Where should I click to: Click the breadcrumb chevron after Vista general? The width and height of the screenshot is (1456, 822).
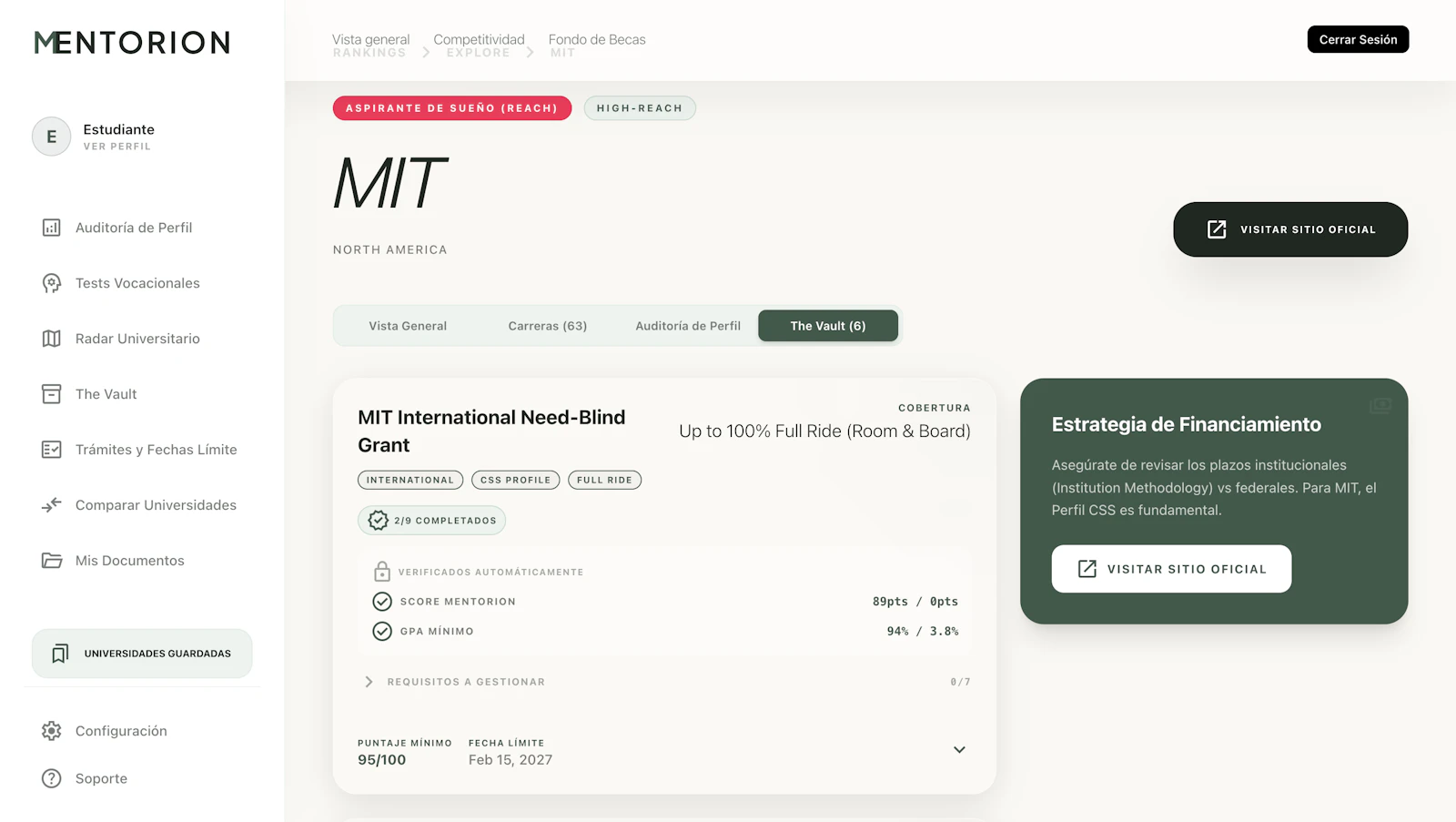point(426,53)
